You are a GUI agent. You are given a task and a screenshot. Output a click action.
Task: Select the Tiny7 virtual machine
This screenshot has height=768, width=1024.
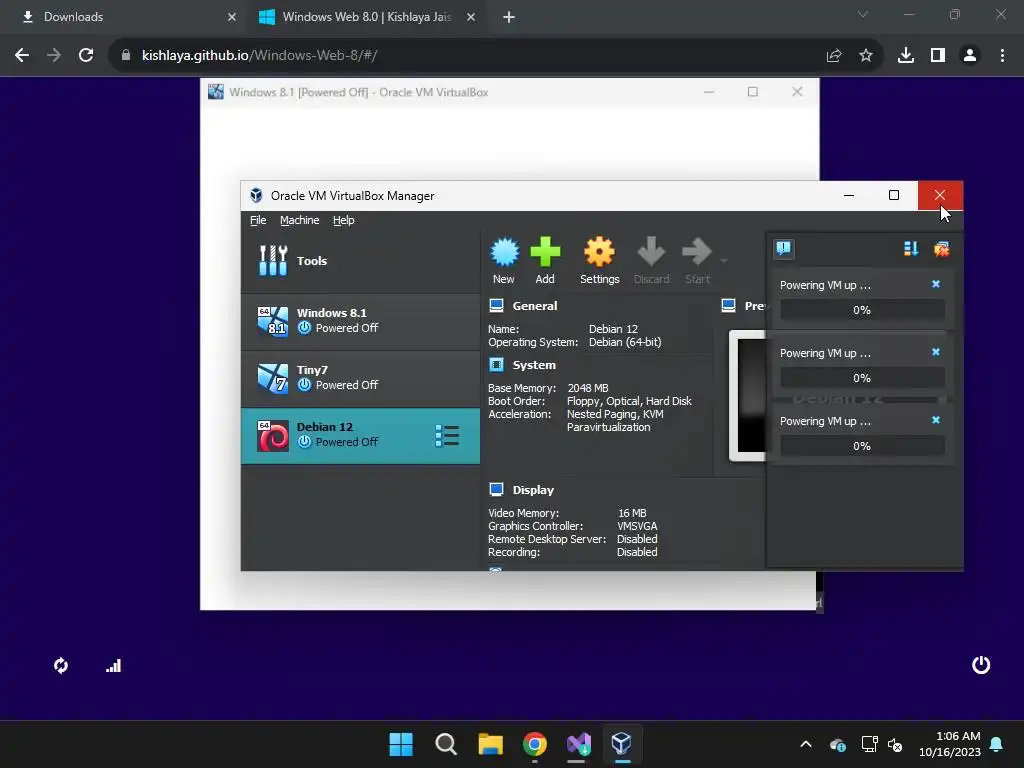pos(360,377)
